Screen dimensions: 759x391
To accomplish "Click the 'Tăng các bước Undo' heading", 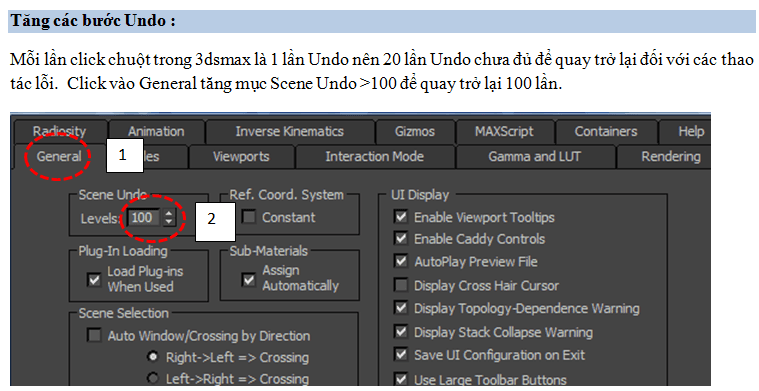I will click(x=93, y=21).
